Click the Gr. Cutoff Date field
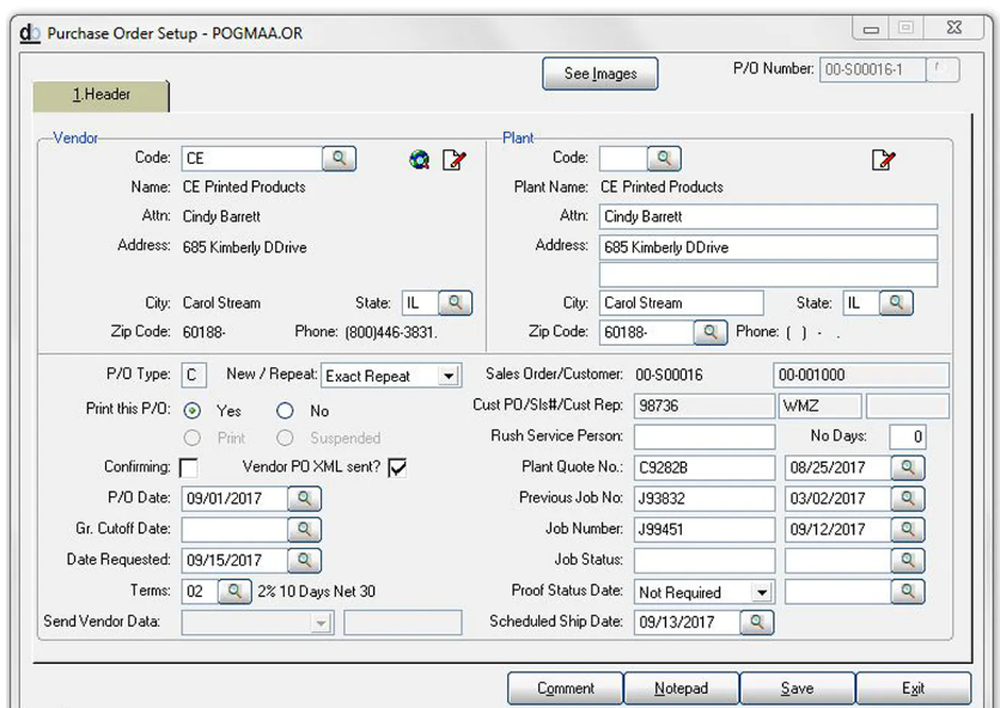Image resolution: width=1000 pixels, height=708 pixels. pyautogui.click(x=235, y=529)
